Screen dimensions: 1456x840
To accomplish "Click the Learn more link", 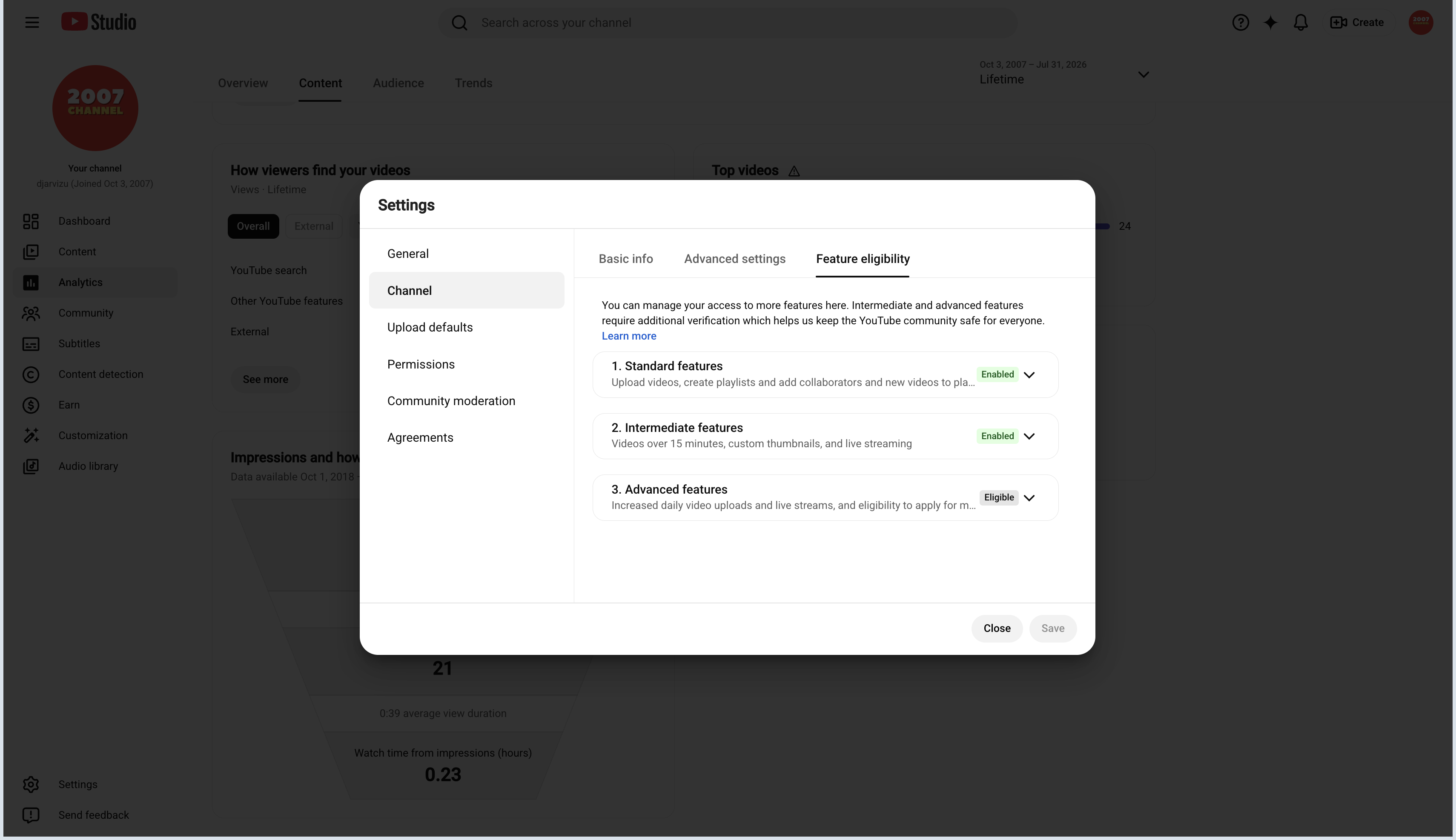I will [628, 336].
